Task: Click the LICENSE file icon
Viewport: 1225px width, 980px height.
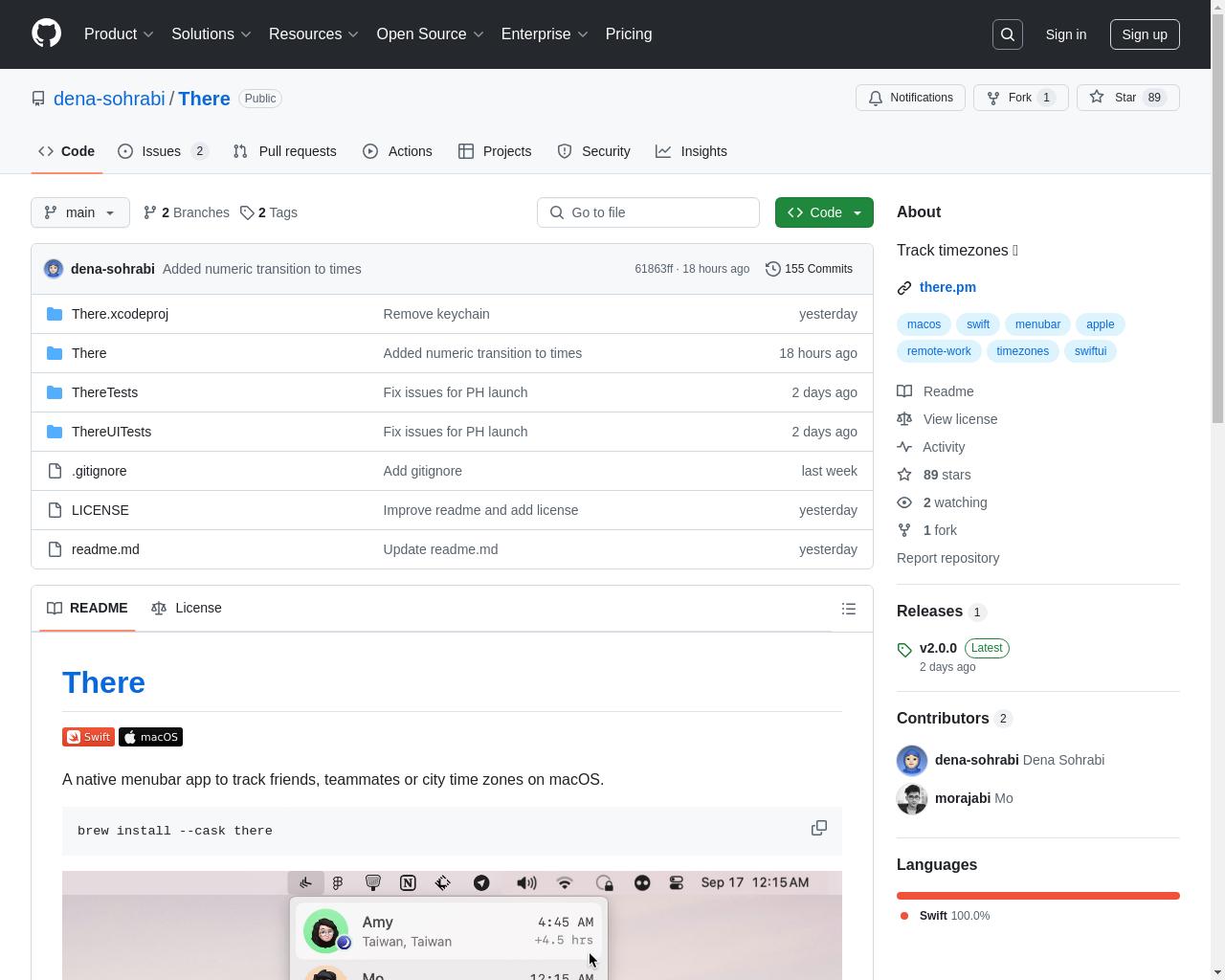Action: point(55,510)
